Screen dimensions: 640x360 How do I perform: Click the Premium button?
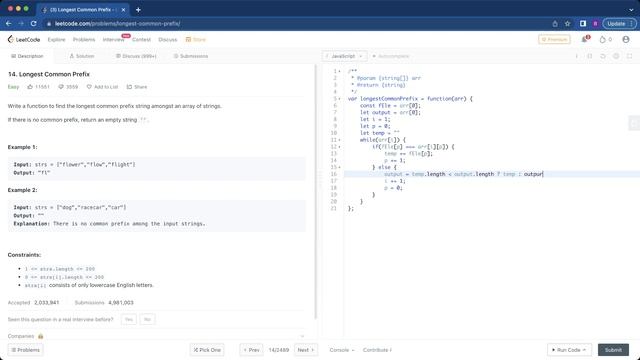554,40
